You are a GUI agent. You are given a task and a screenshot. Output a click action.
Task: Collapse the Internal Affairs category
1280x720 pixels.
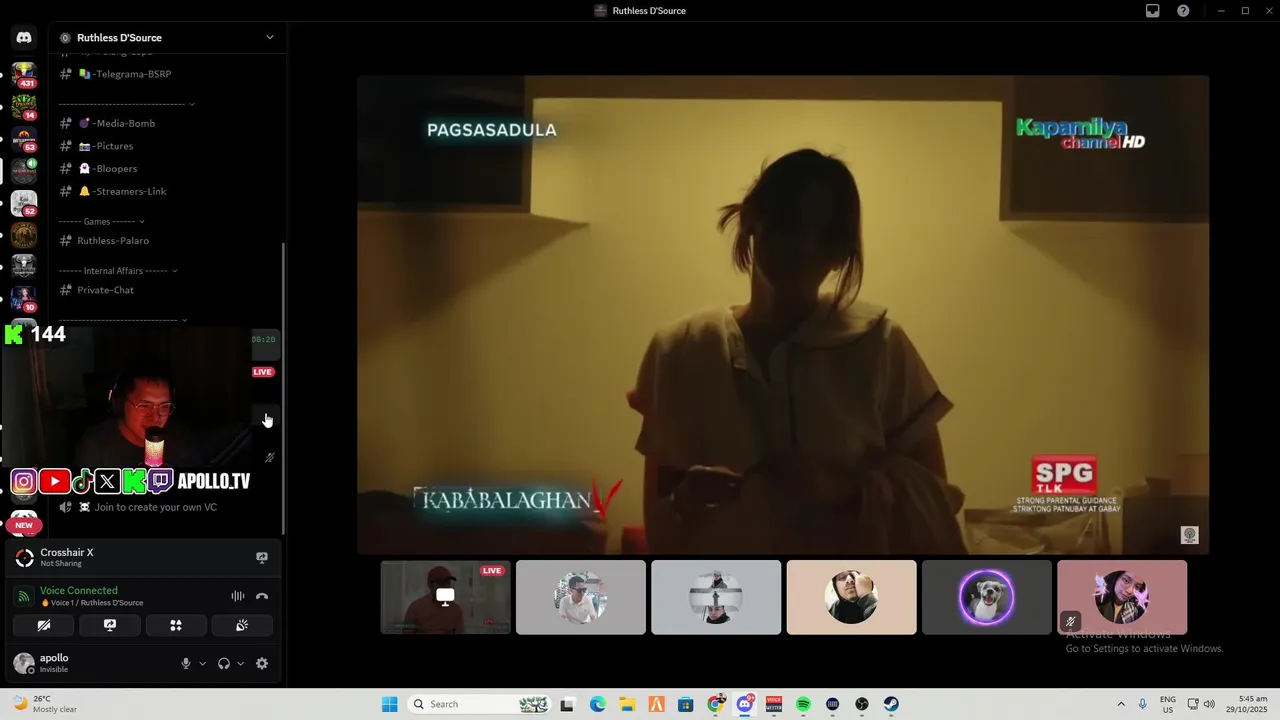[x=118, y=271]
